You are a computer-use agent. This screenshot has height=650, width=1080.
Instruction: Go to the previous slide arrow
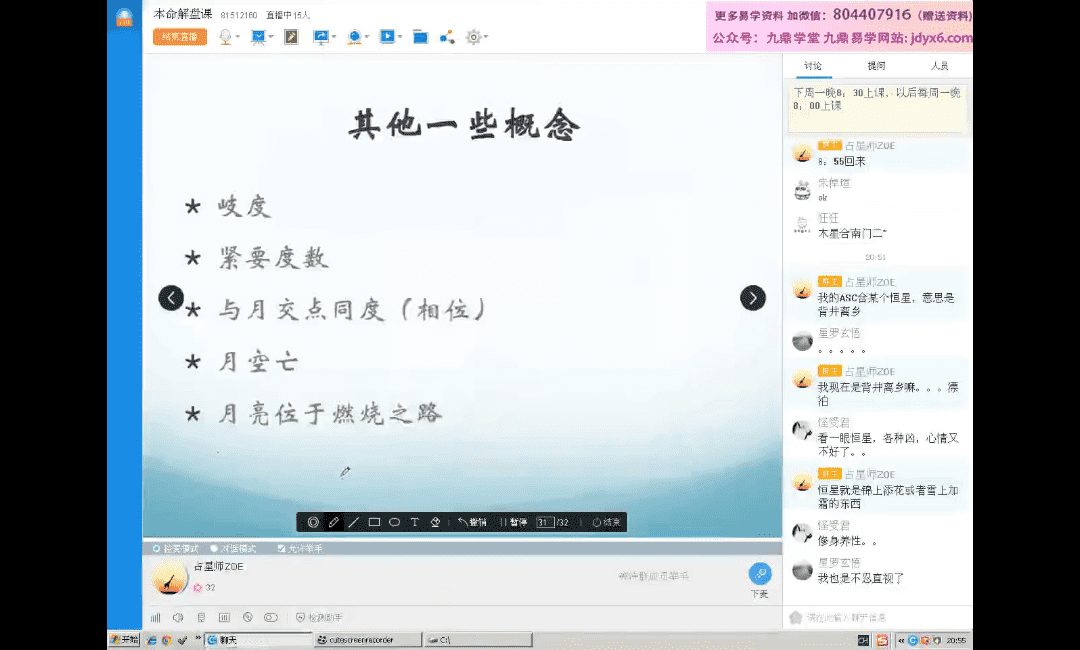(171, 298)
